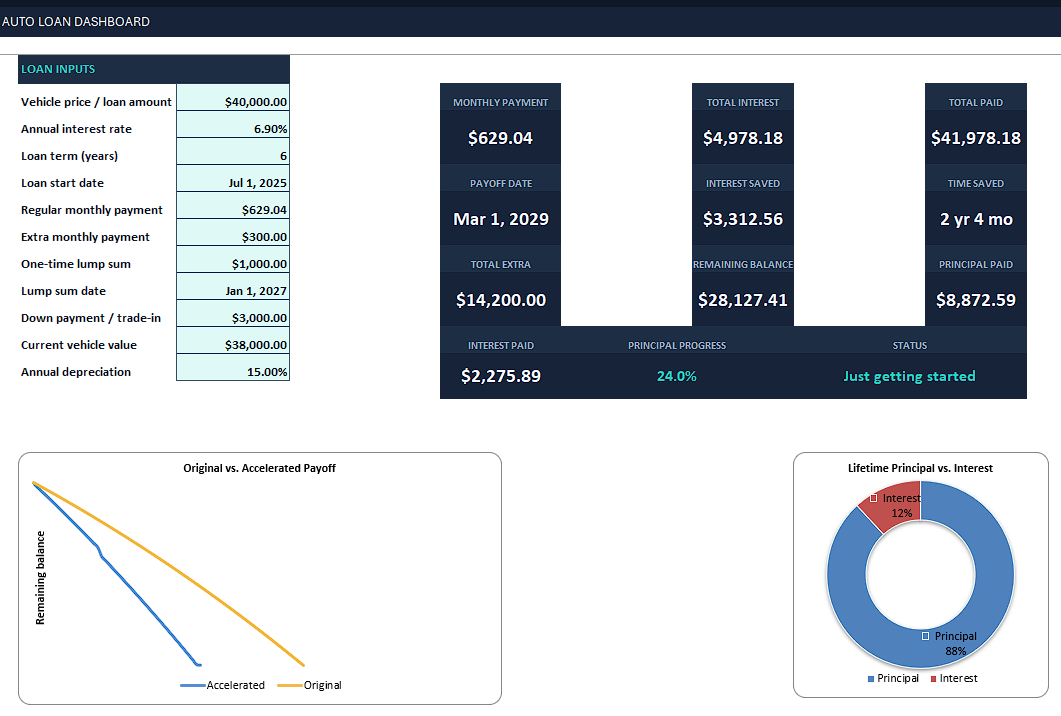
Task: Click the blue Accelerated legend marker in the chart
Action: (x=193, y=686)
